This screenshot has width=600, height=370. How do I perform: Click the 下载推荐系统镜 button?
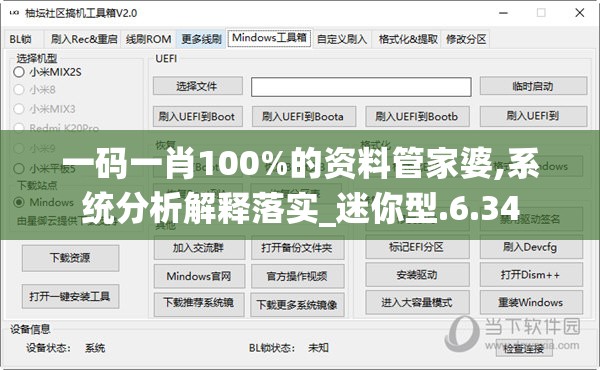(199, 304)
